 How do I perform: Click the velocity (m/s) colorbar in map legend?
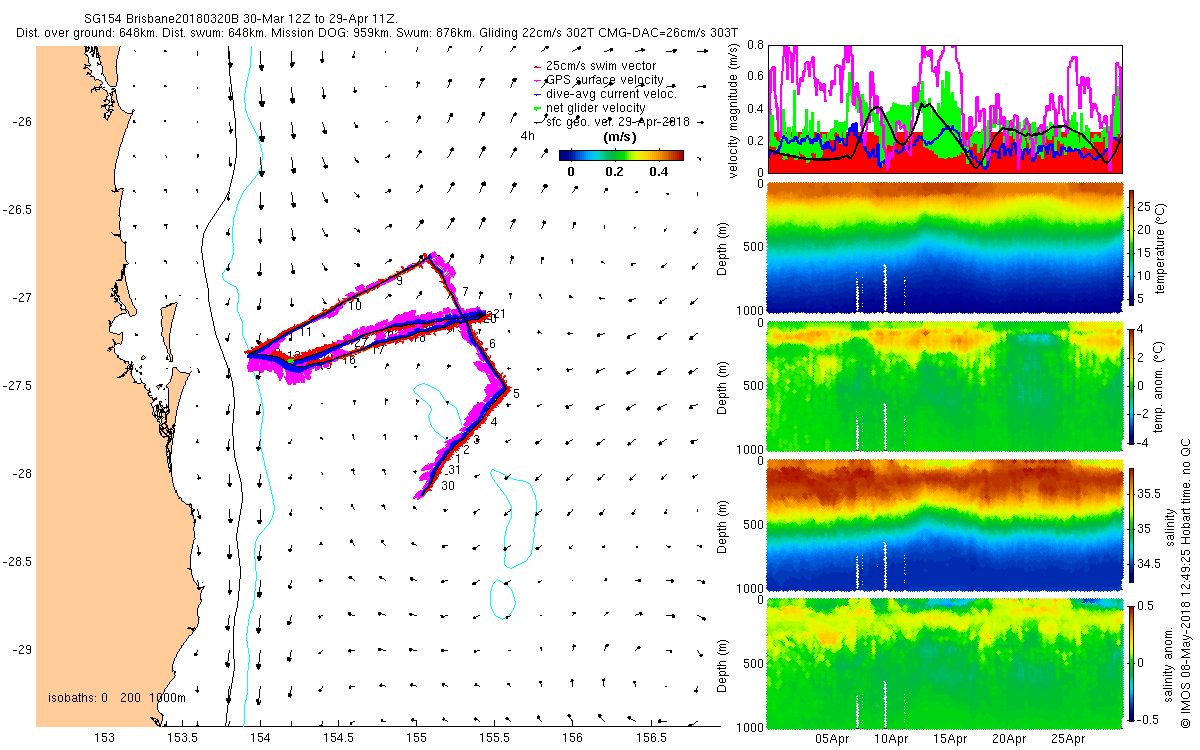(x=621, y=155)
